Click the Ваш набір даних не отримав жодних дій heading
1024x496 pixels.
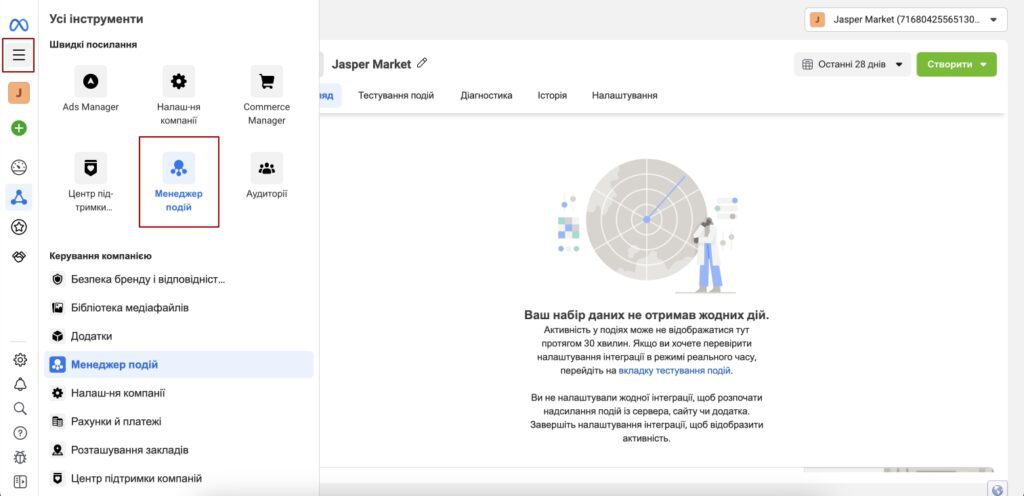coord(647,315)
